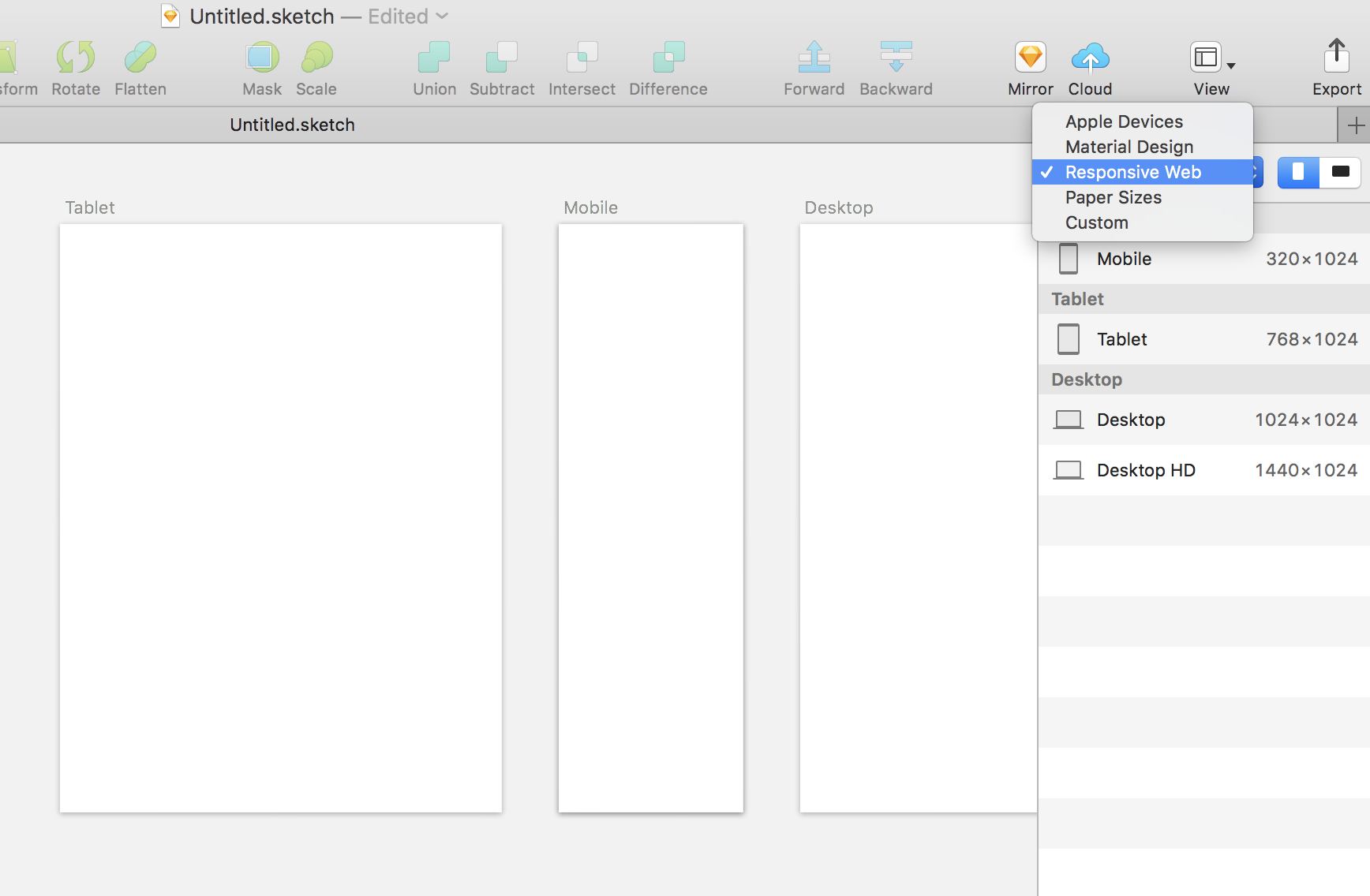Select the Desktop HD 1440×1024 preset

[1204, 470]
